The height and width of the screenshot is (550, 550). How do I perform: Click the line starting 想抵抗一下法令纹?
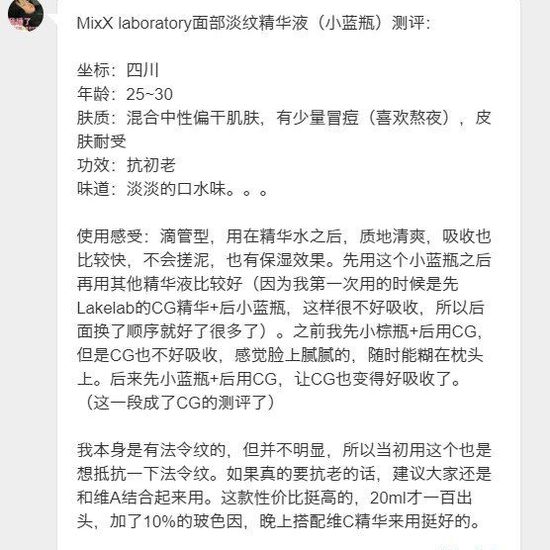coord(283,474)
